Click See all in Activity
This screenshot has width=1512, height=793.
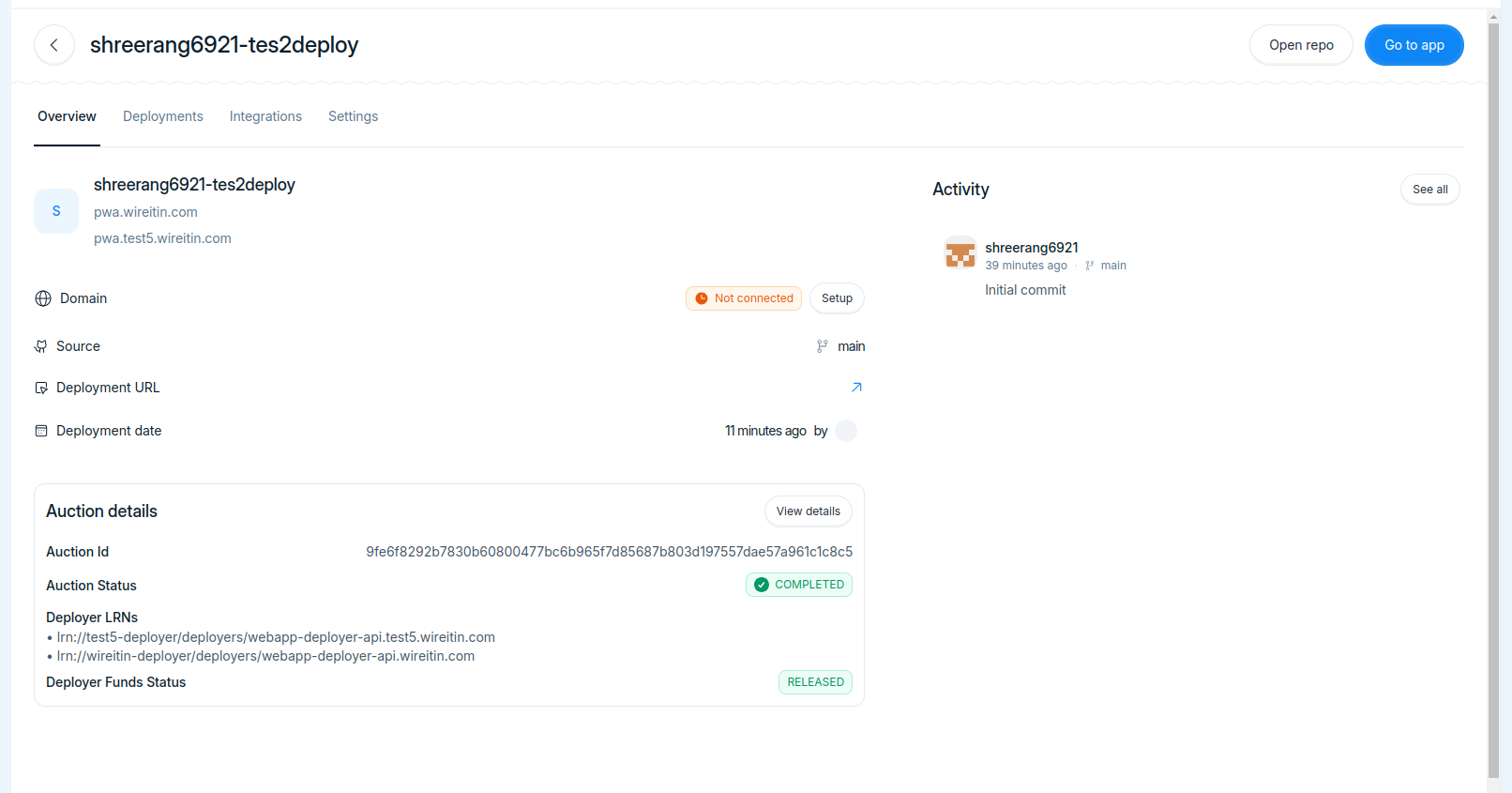[1429, 190]
